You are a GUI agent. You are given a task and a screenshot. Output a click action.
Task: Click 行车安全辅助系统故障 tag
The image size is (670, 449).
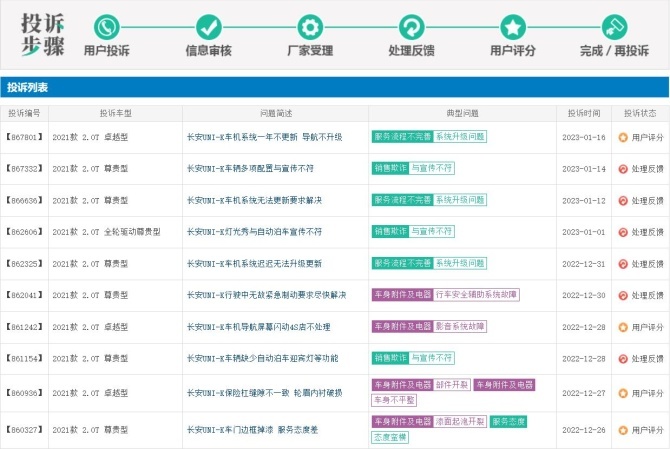476,295
